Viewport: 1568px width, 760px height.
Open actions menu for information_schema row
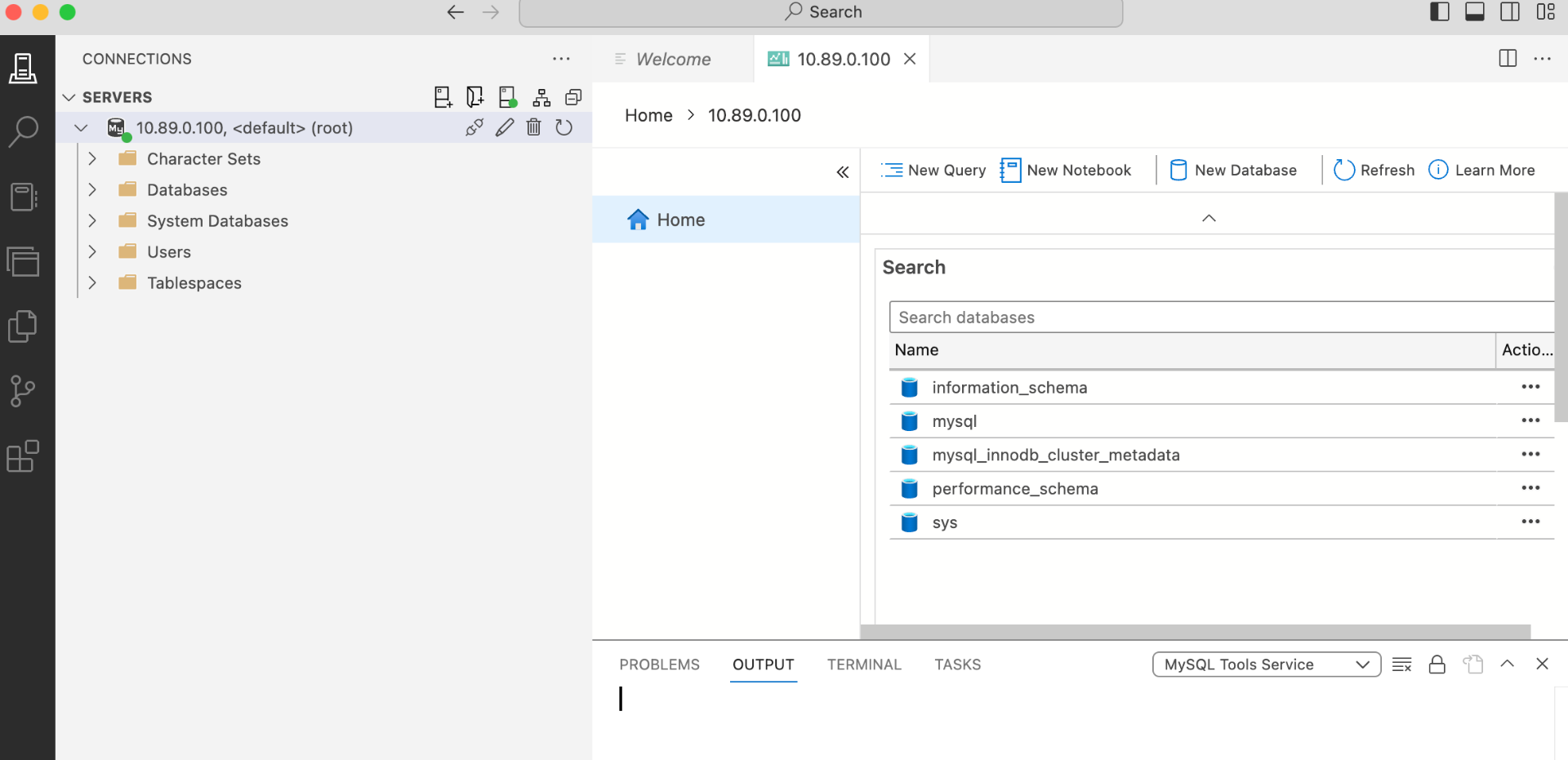[1530, 387]
